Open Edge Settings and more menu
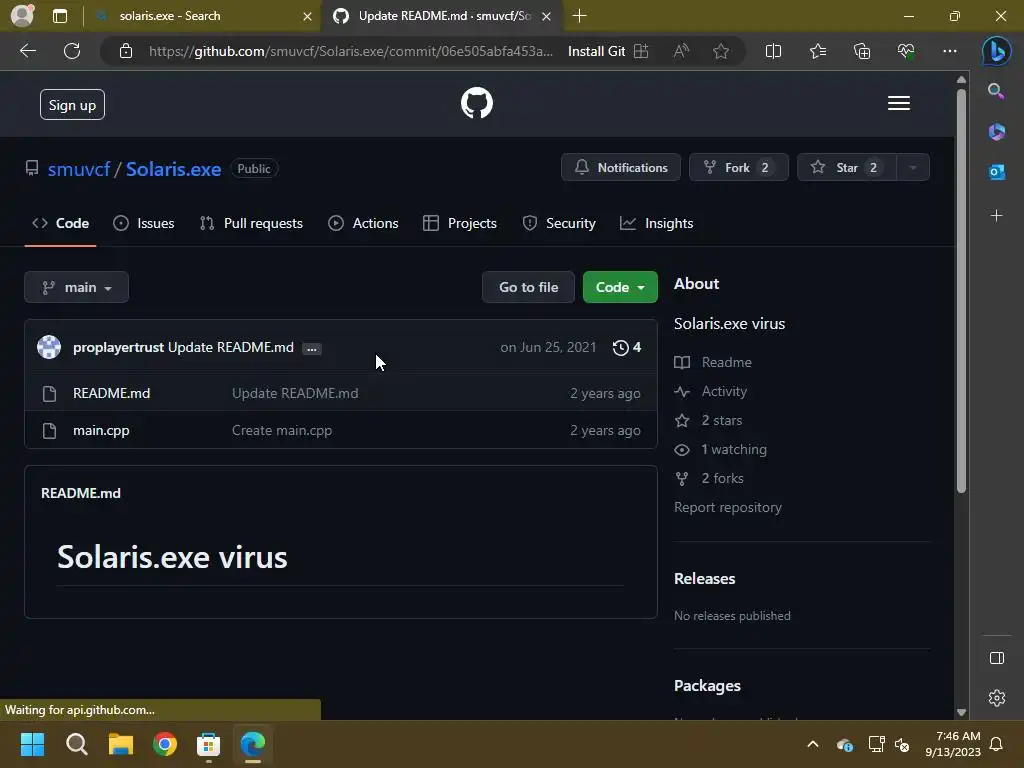The width and height of the screenshot is (1024, 768). (950, 51)
